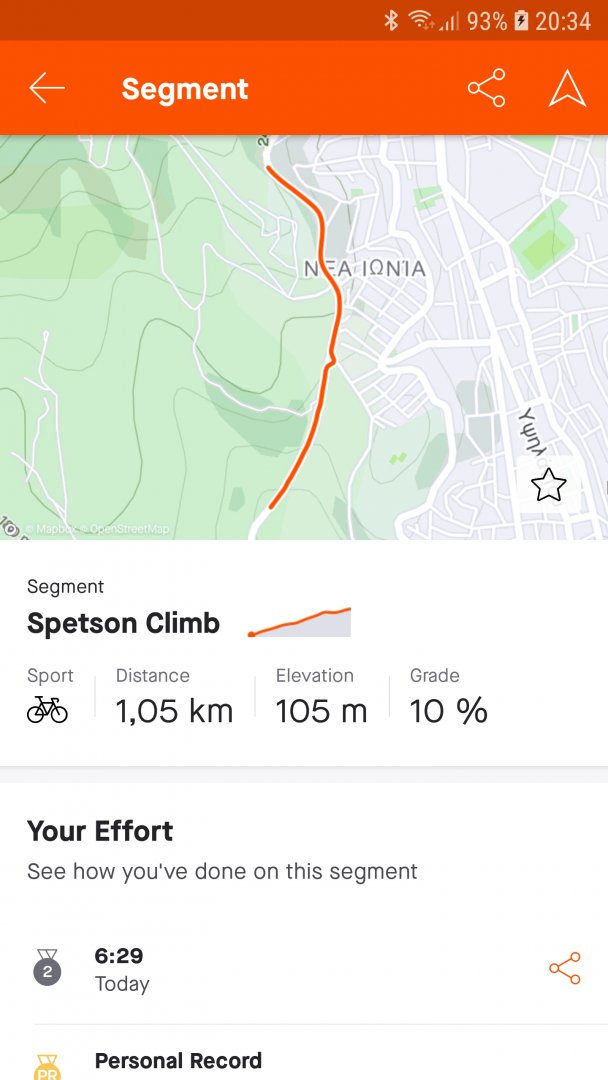Share the segment from the header
608x1080 pixels.
point(486,89)
